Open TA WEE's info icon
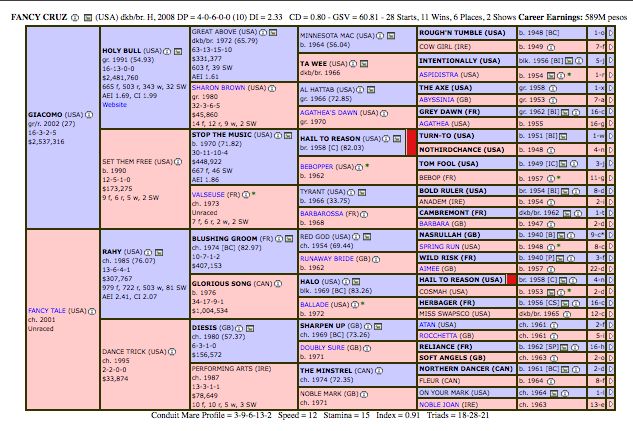The width and height of the screenshot is (633, 431). coord(353,64)
